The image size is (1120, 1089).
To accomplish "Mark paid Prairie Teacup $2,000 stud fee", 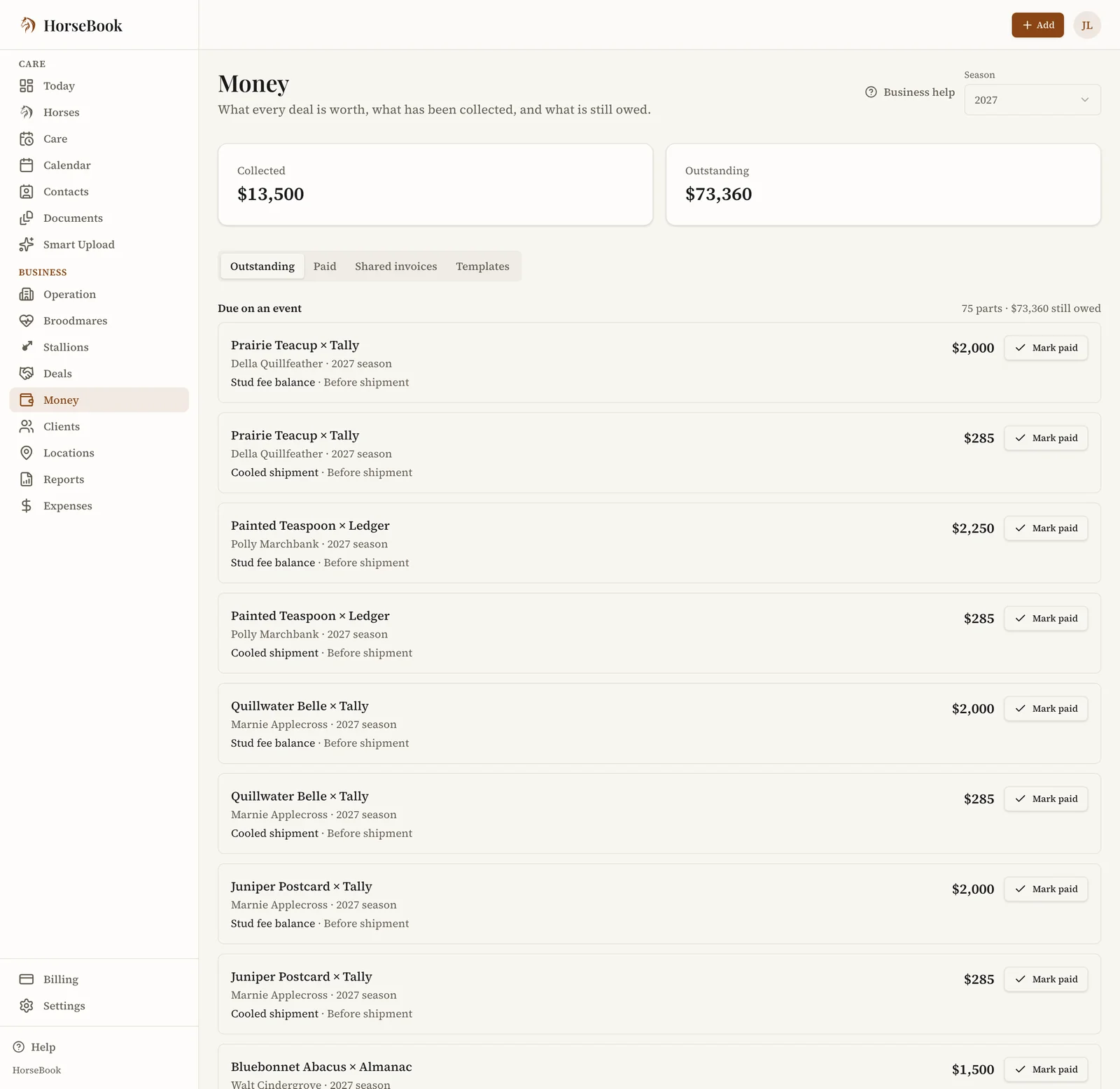I will click(x=1046, y=348).
